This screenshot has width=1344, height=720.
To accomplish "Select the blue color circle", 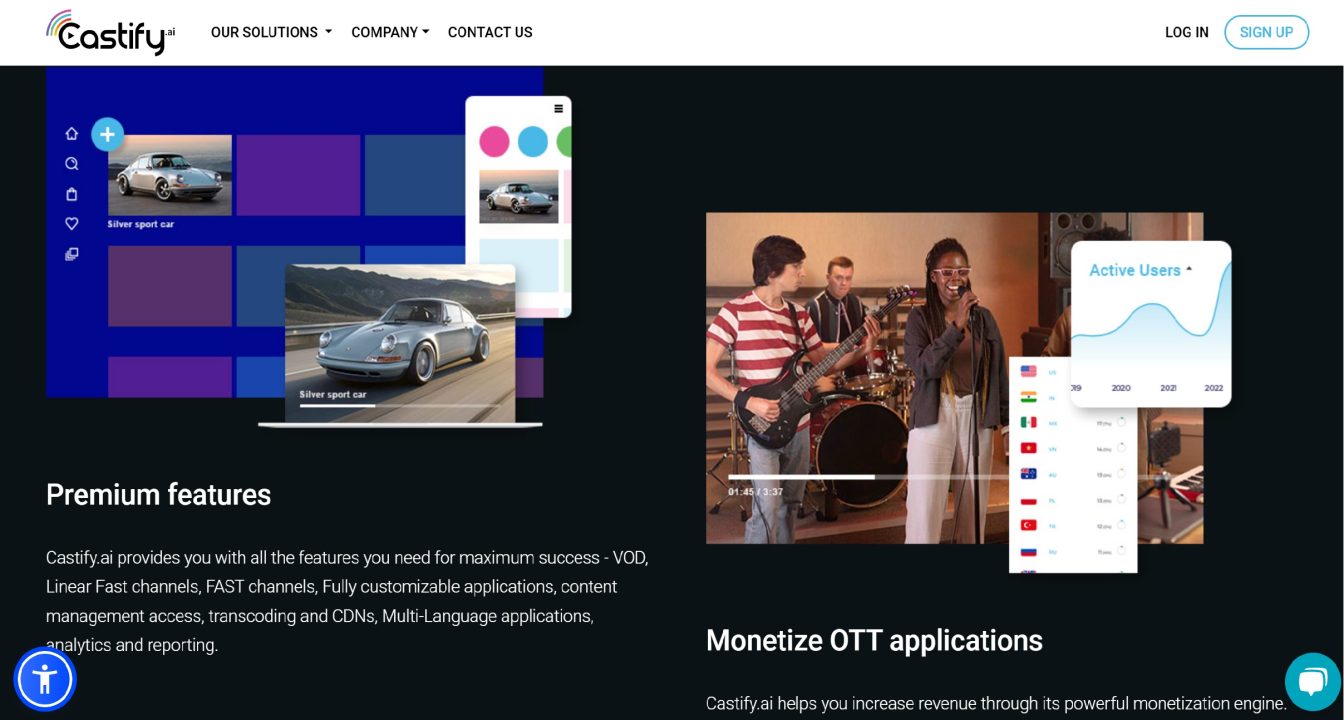I will (533, 142).
